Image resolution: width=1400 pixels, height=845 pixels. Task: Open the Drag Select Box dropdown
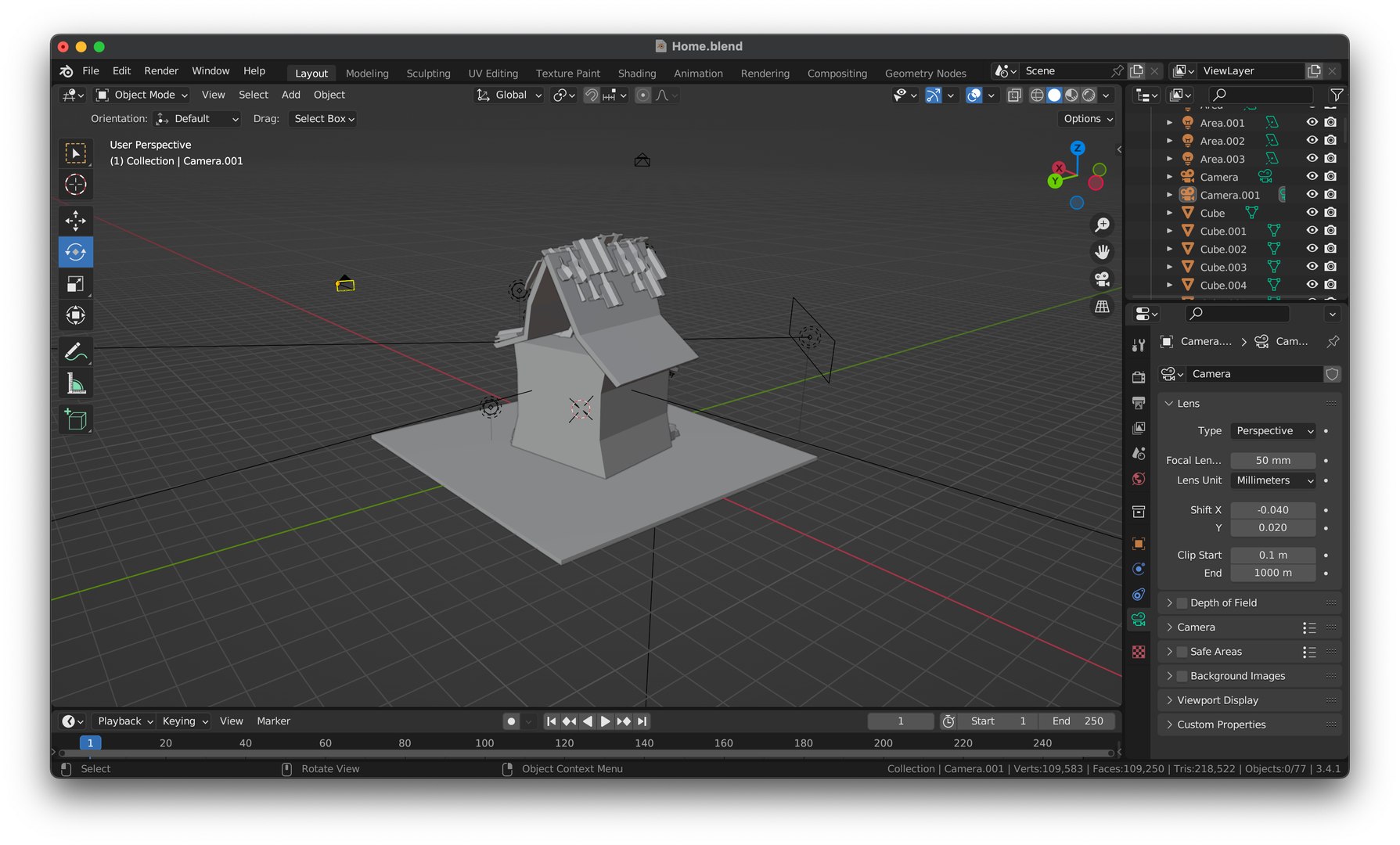pos(324,119)
